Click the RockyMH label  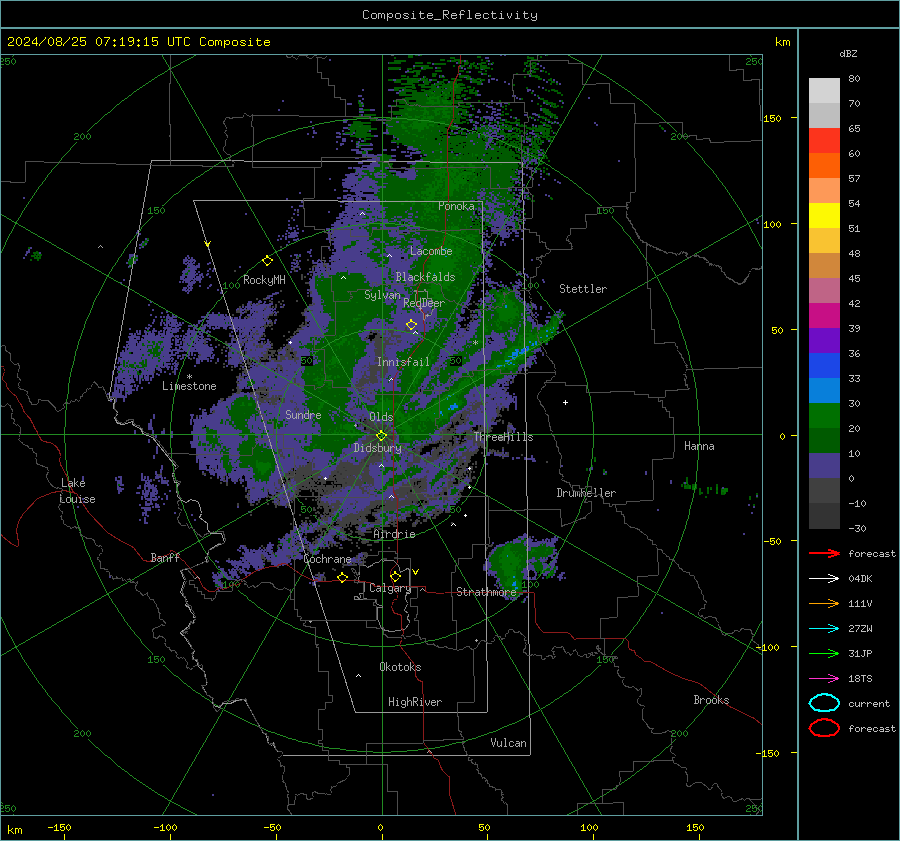[264, 280]
